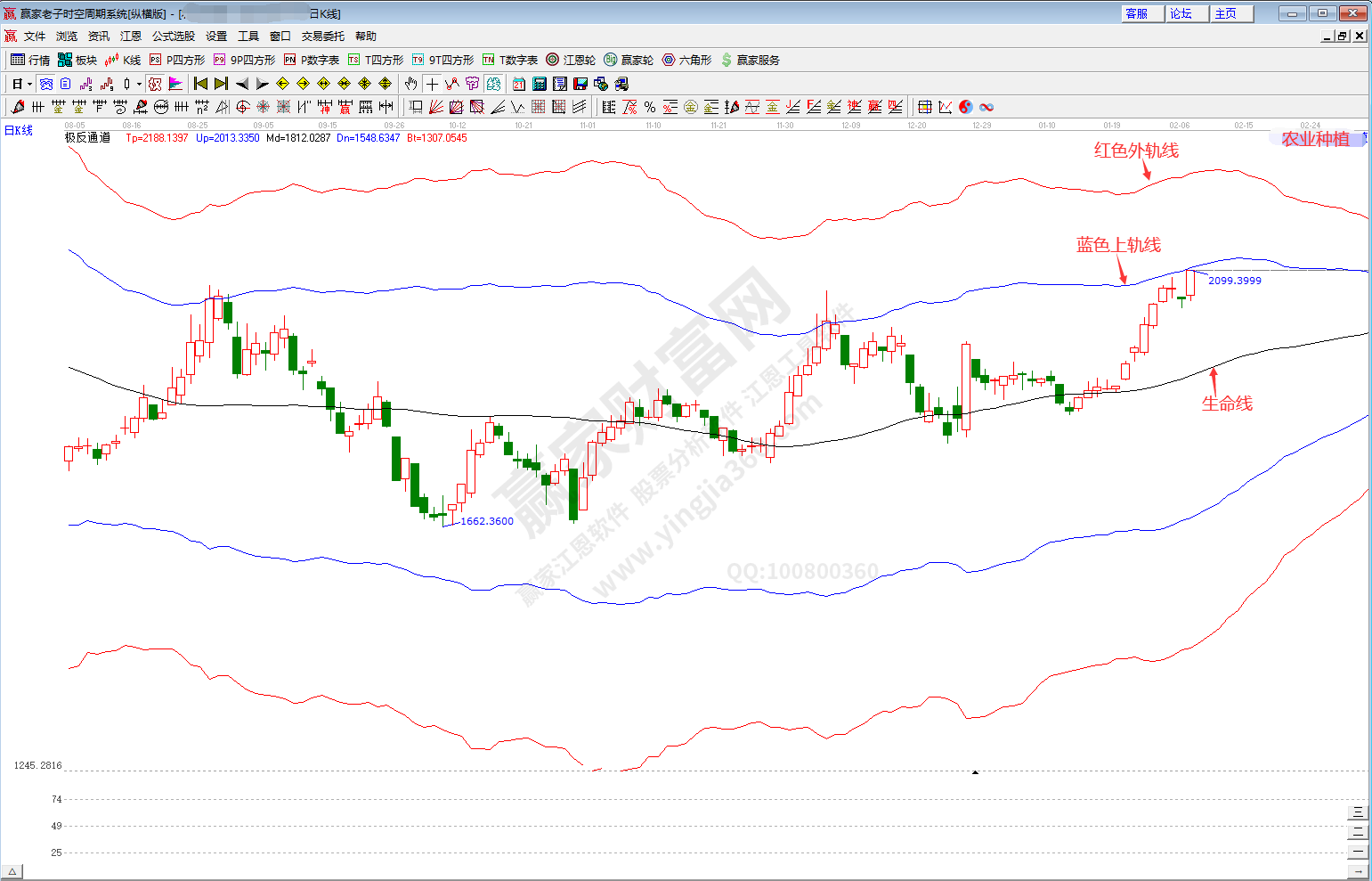Viewport: 1372px width, 881px height.
Task: Expand the 日 period dropdown arrow
Action: point(29,84)
